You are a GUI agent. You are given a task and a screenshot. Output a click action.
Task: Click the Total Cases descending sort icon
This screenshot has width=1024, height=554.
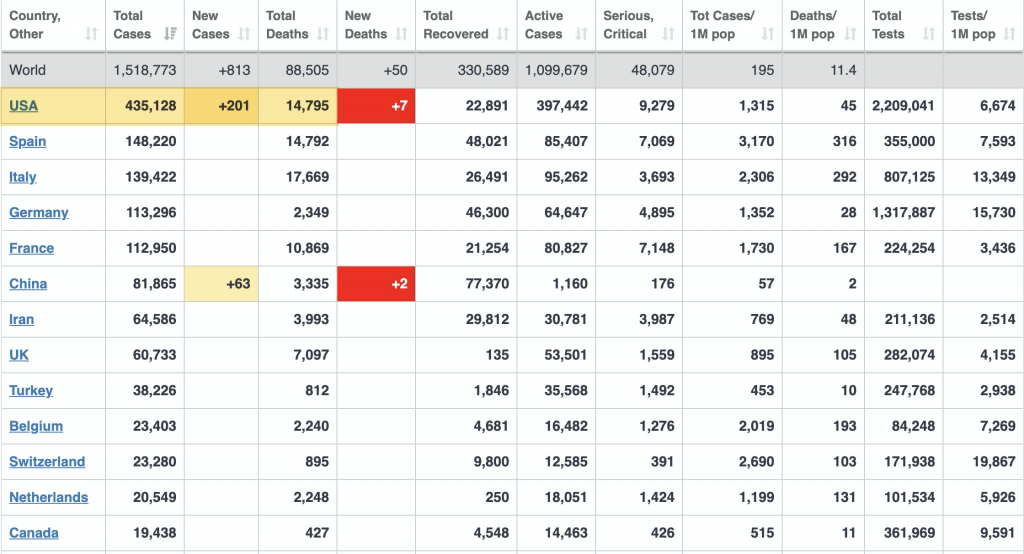(x=169, y=34)
